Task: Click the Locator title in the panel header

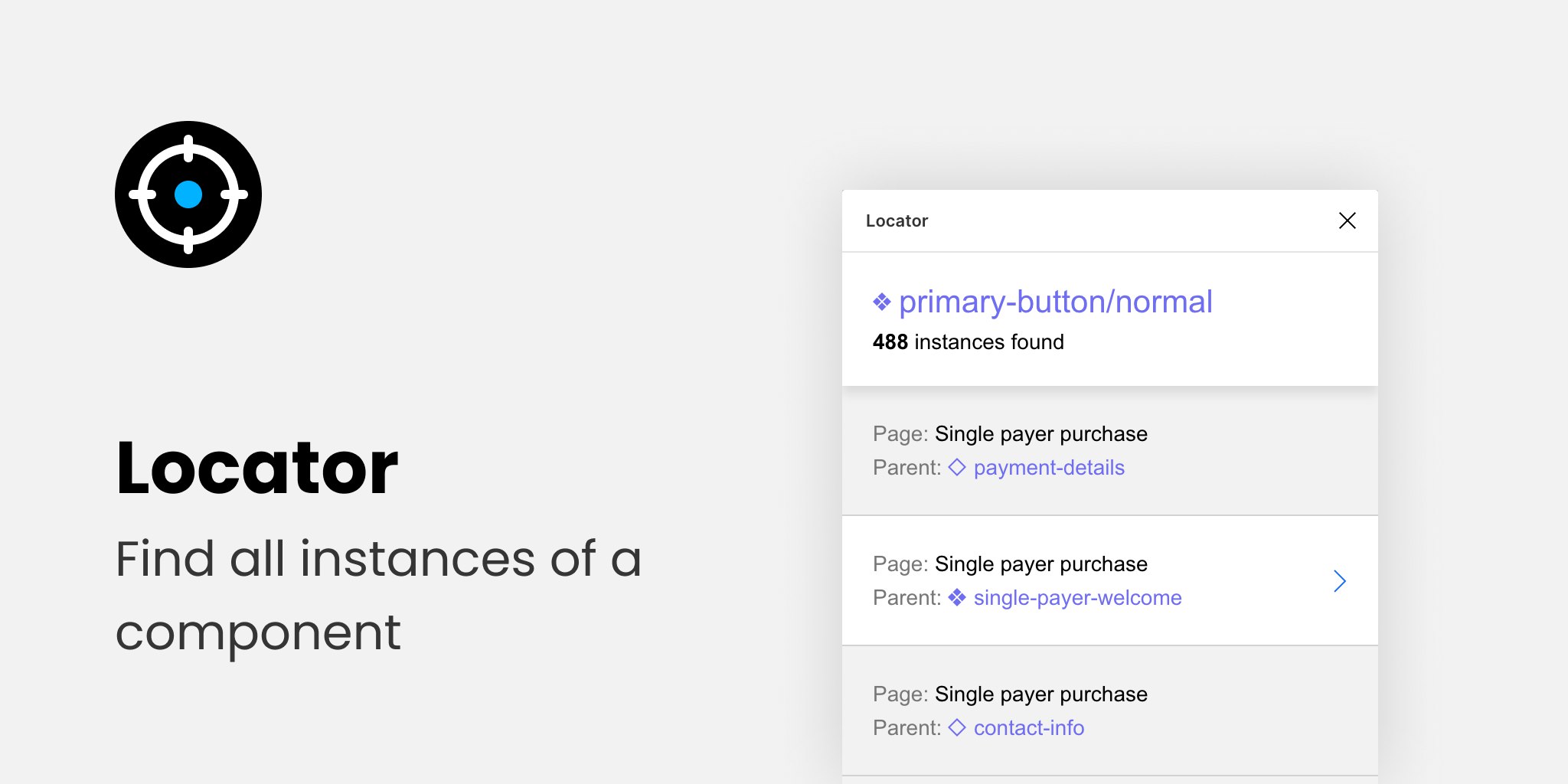Action: (897, 221)
